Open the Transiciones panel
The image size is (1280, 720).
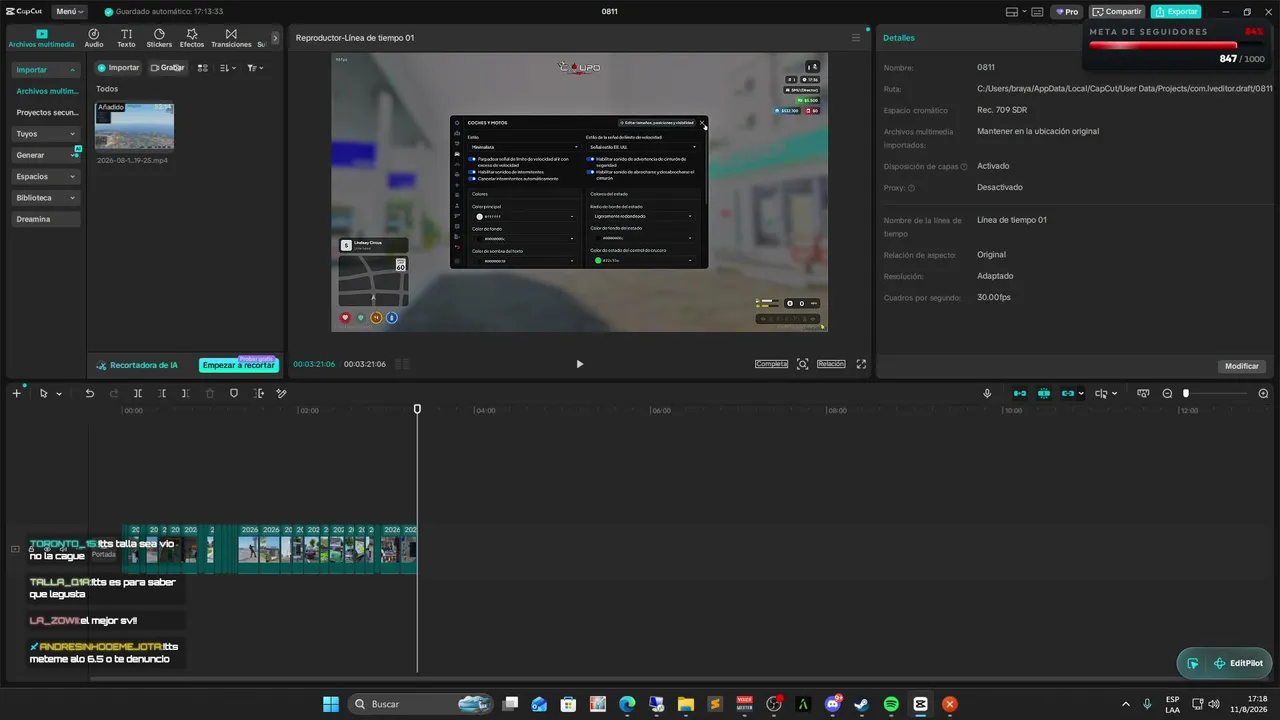231,38
